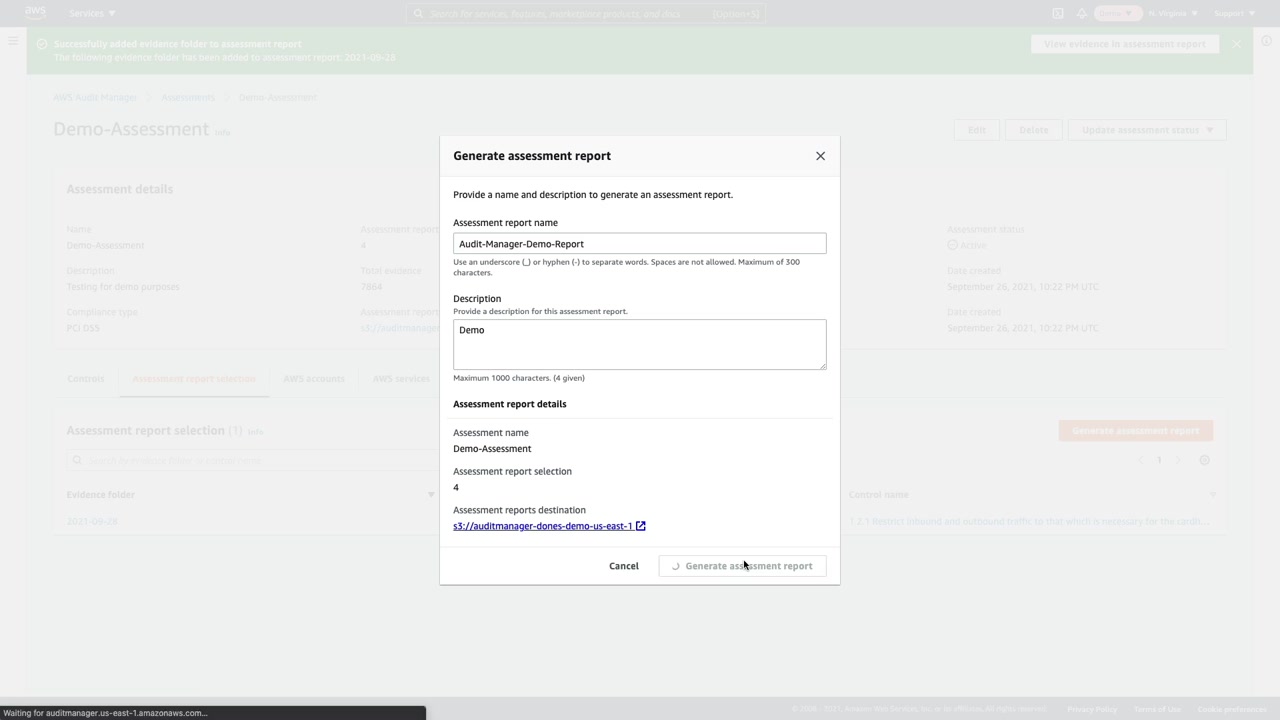The height and width of the screenshot is (720, 1280).
Task: Switch to the AWS services tab
Action: (401, 379)
